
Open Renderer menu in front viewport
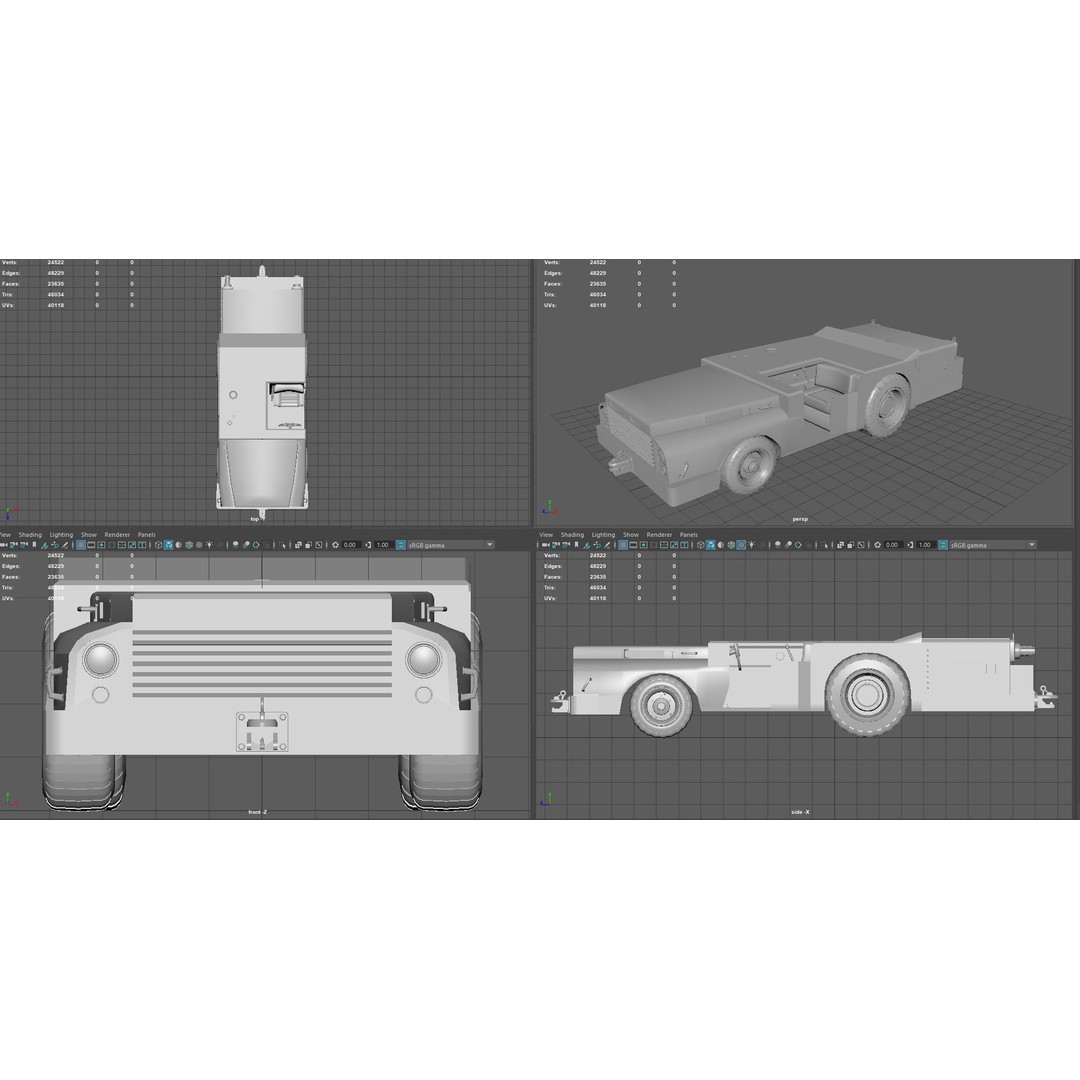tap(117, 534)
